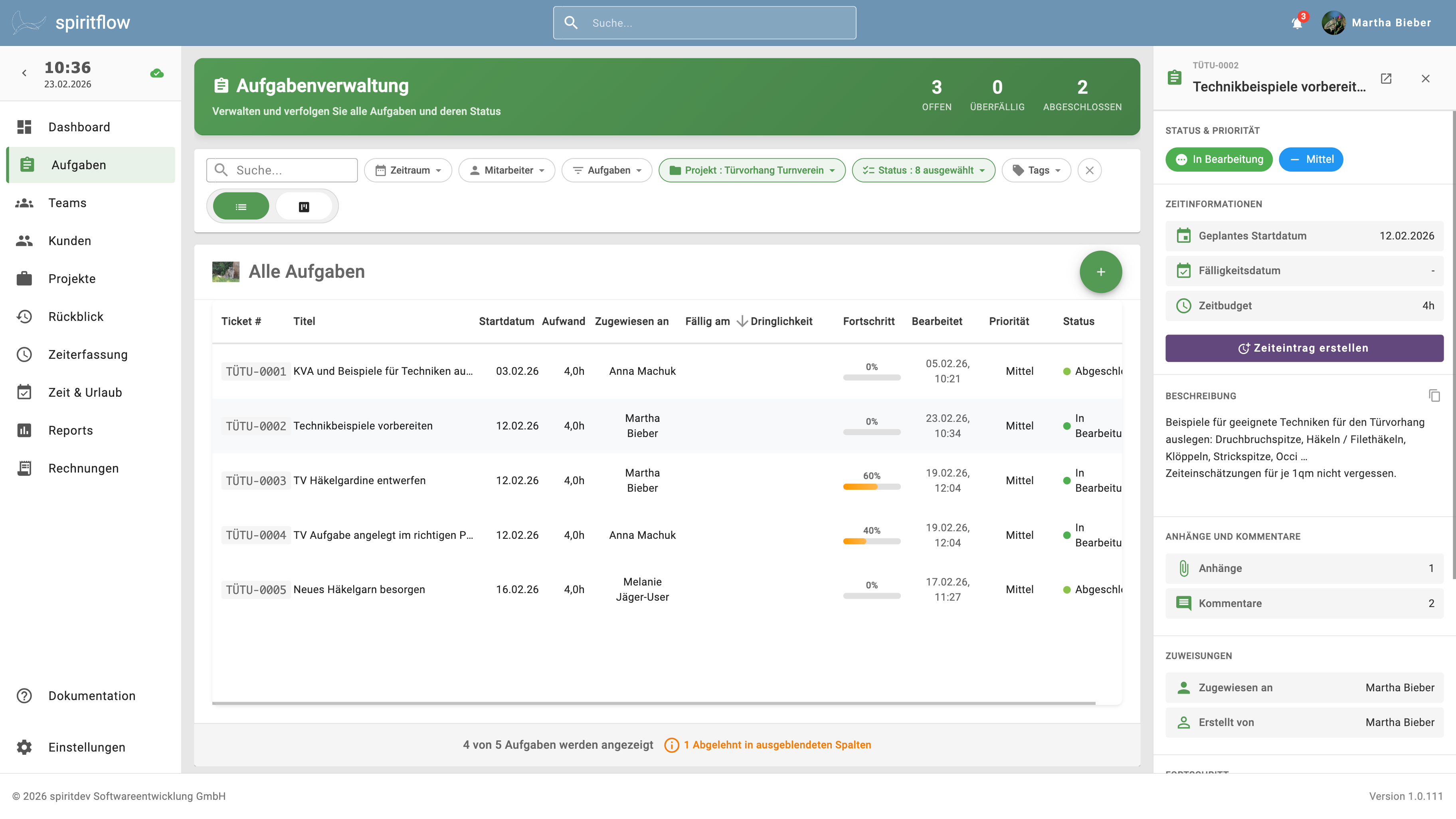Open Reports in the sidebar
This screenshot has width=1456, height=819.
[x=91, y=430]
